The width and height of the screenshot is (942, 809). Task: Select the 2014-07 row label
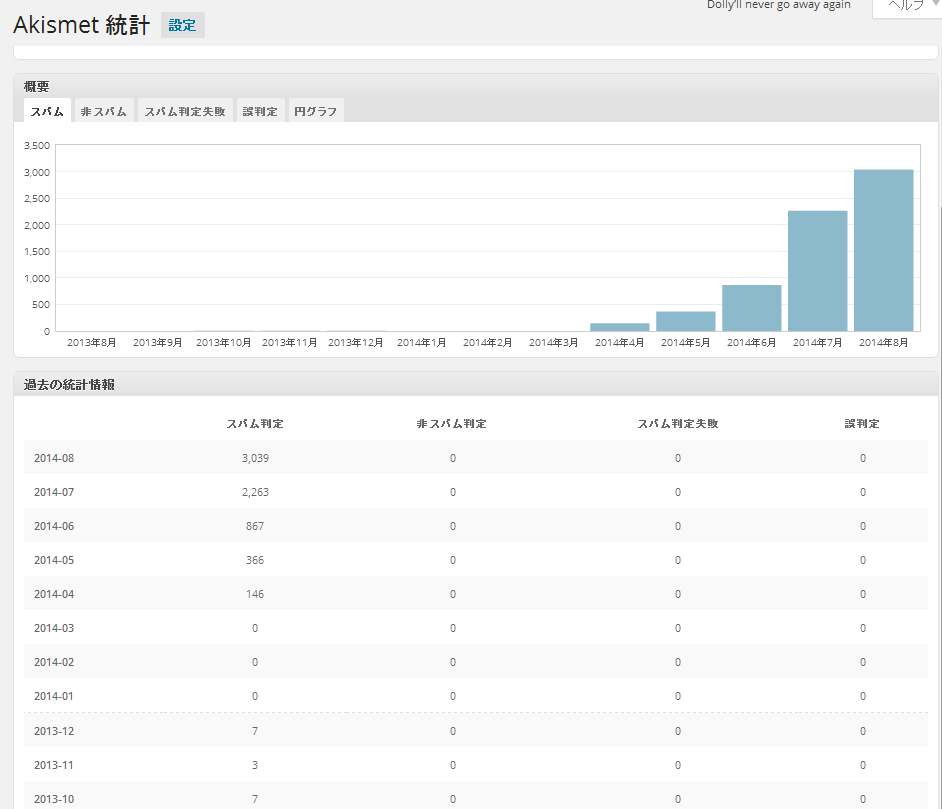[54, 492]
